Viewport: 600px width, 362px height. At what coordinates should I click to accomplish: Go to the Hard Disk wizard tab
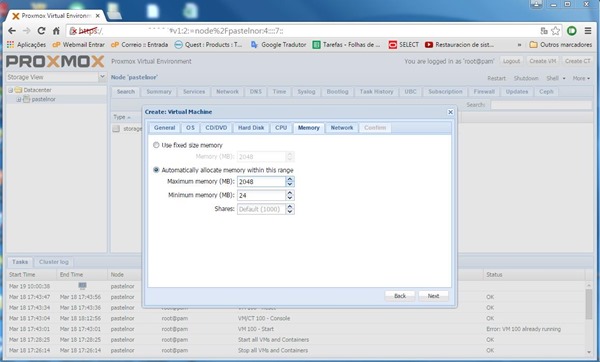(x=251, y=128)
